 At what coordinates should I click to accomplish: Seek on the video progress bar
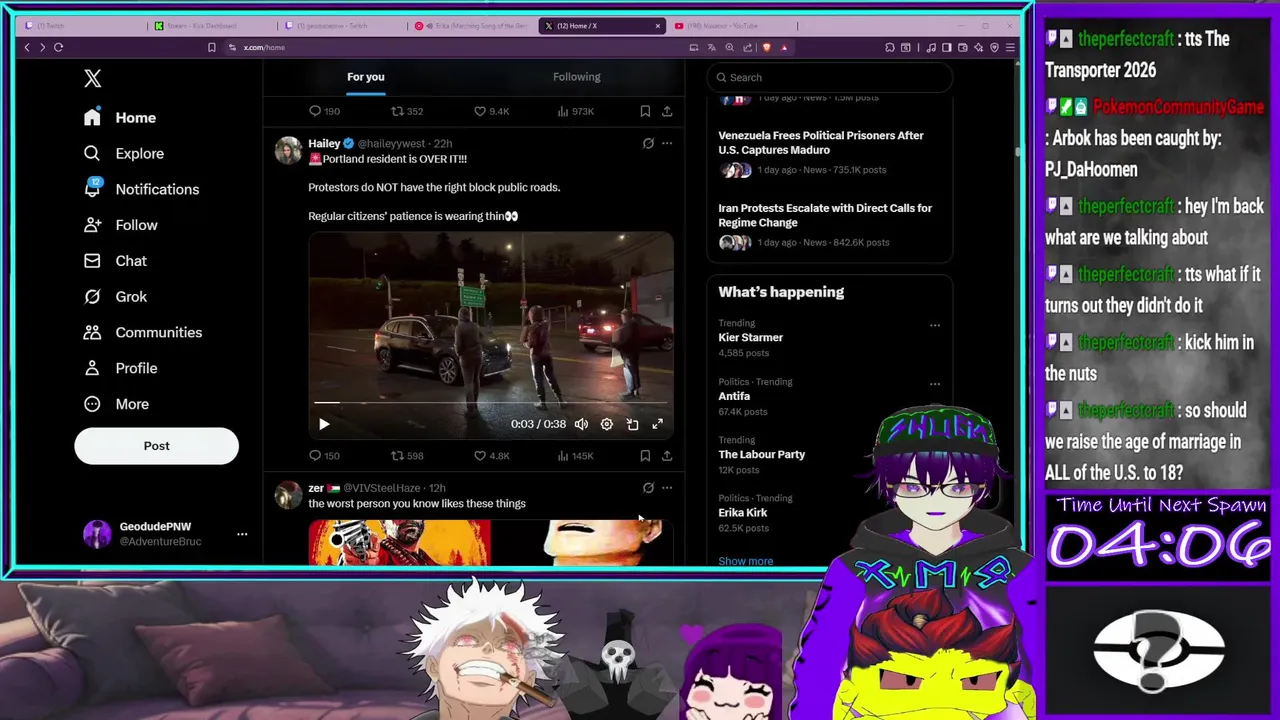(490, 403)
